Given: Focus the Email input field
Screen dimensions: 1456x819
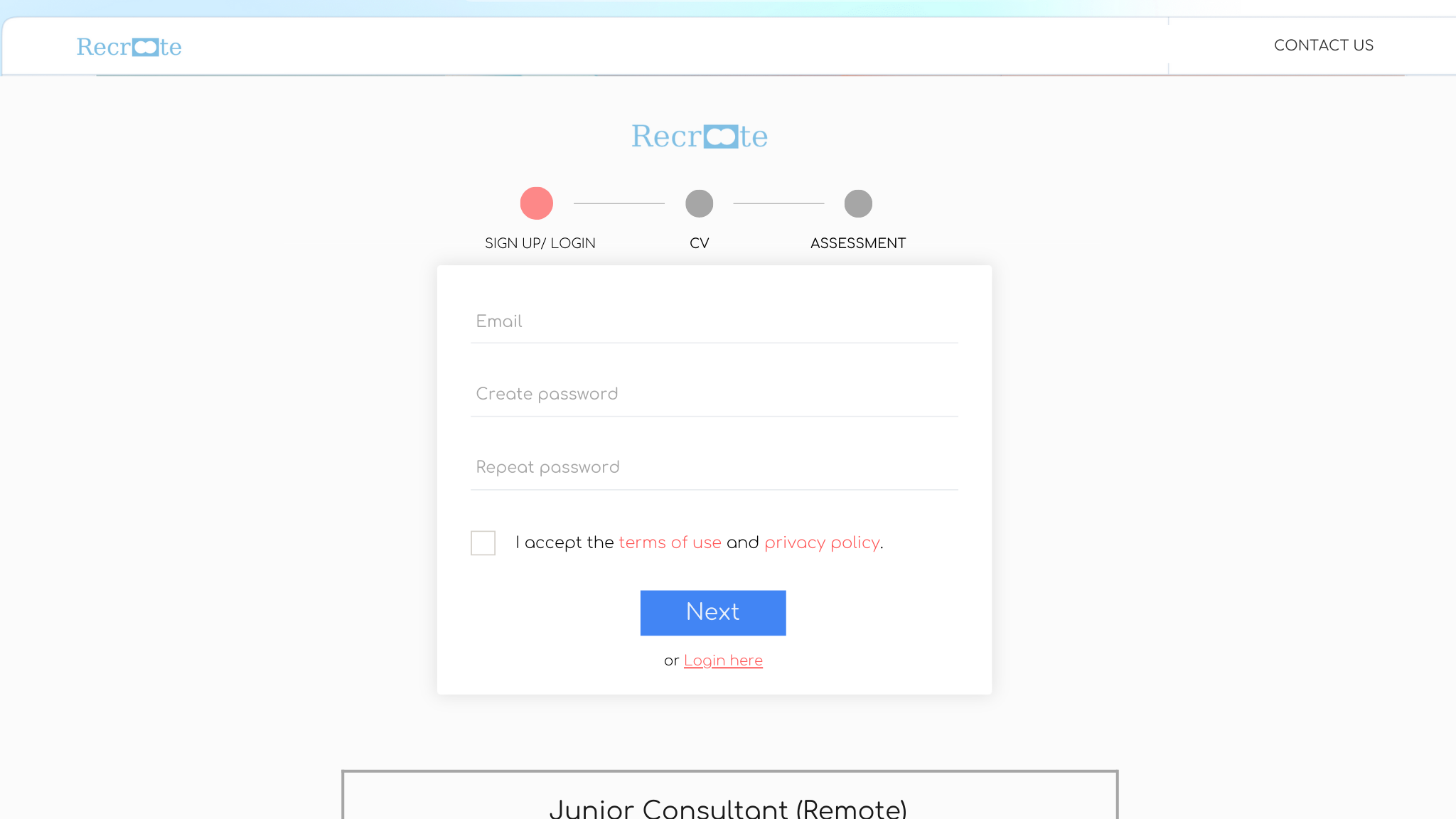Looking at the screenshot, I should point(714,321).
